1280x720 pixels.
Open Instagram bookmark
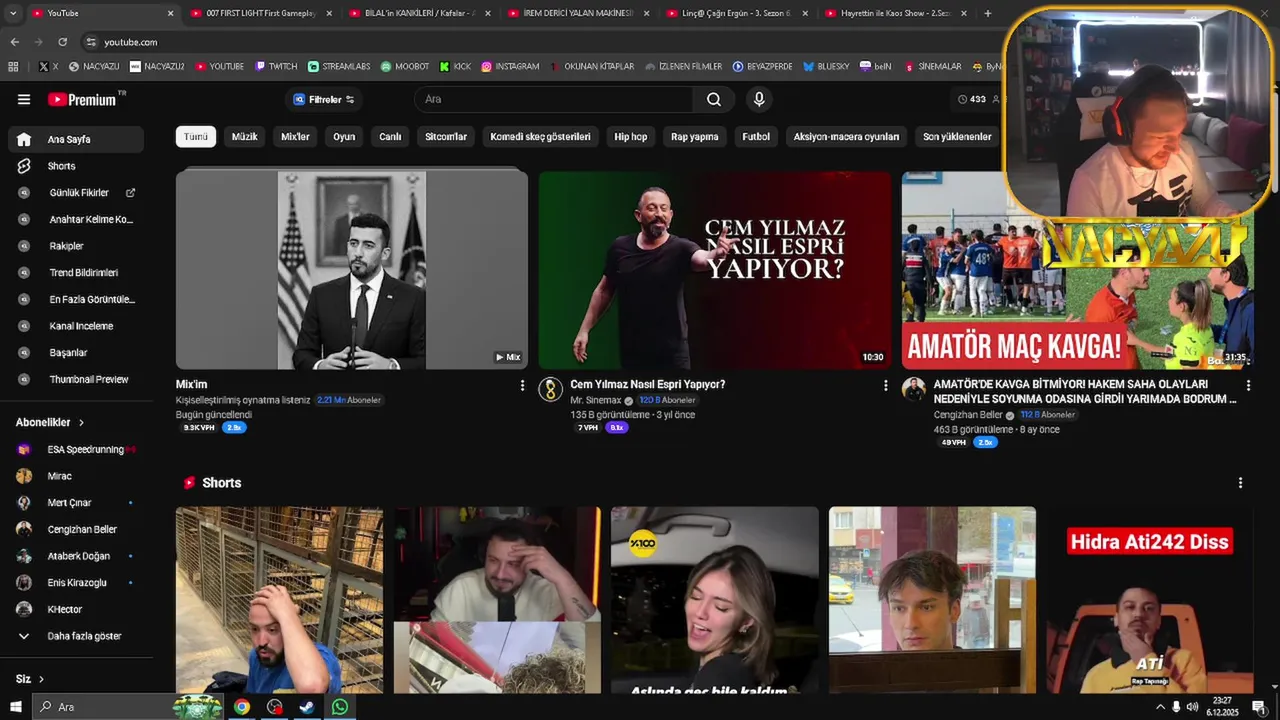[510, 67]
